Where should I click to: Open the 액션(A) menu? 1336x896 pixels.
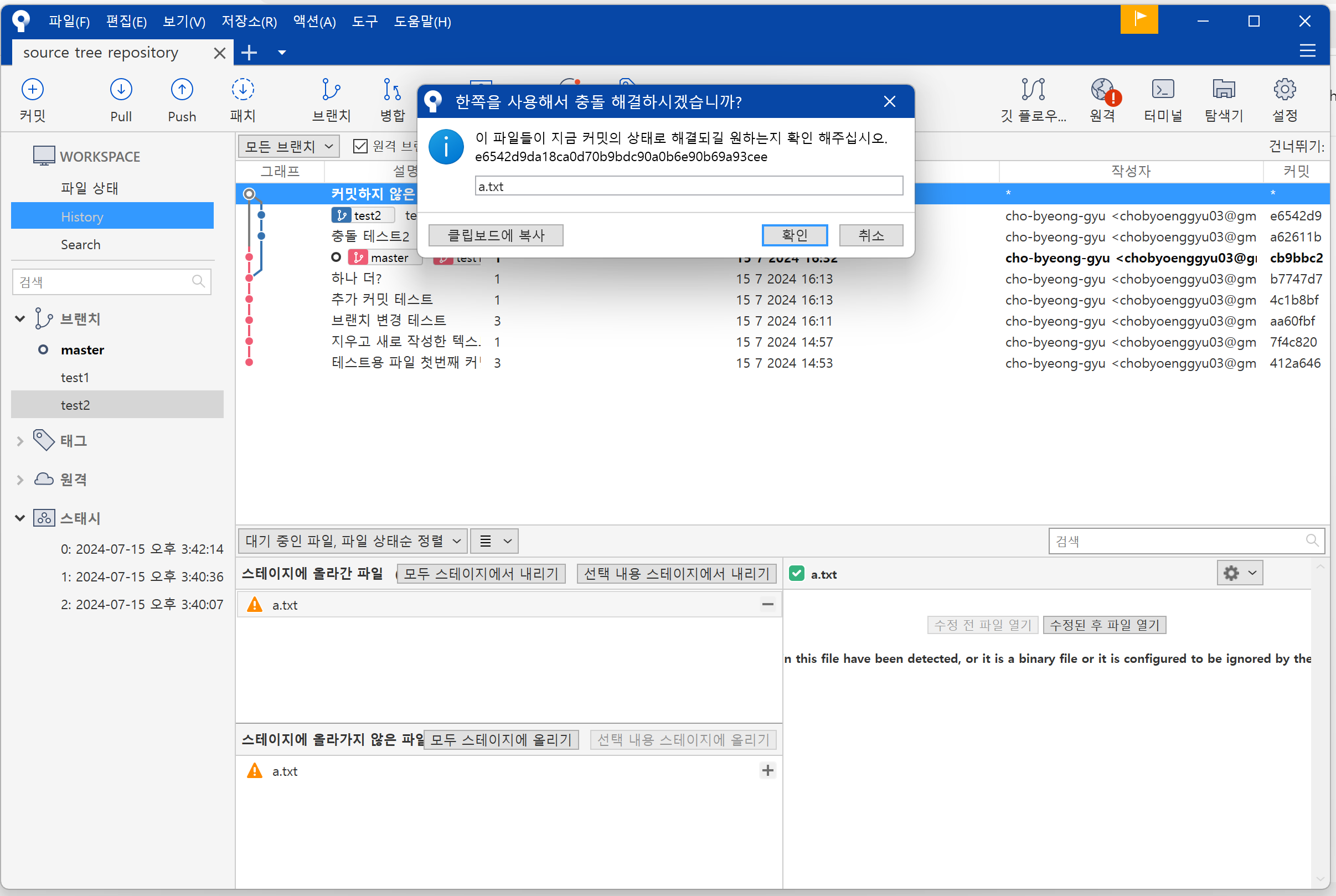click(x=314, y=21)
